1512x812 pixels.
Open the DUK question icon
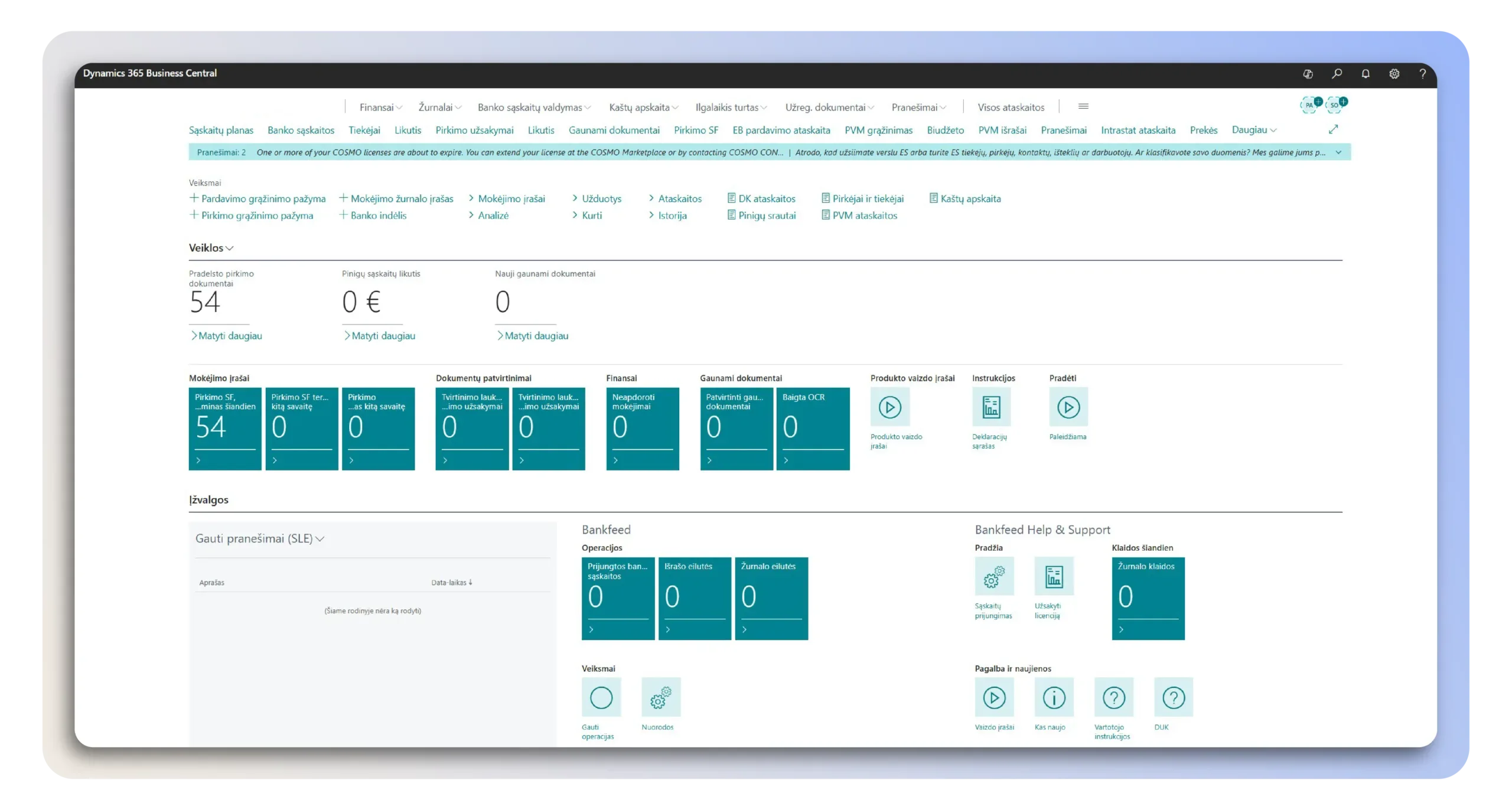click(x=1173, y=697)
